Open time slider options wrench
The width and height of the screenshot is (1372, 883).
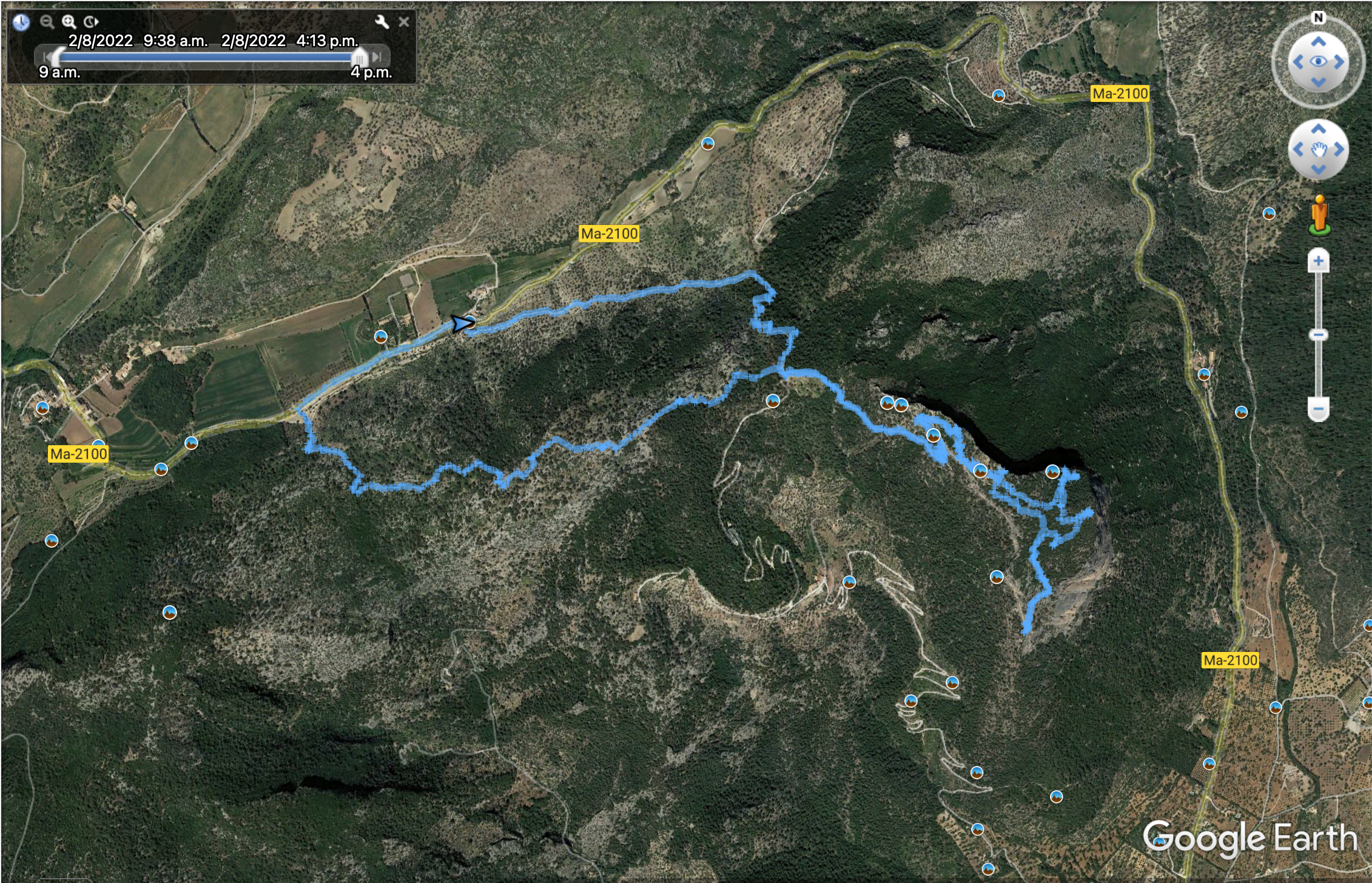382,22
